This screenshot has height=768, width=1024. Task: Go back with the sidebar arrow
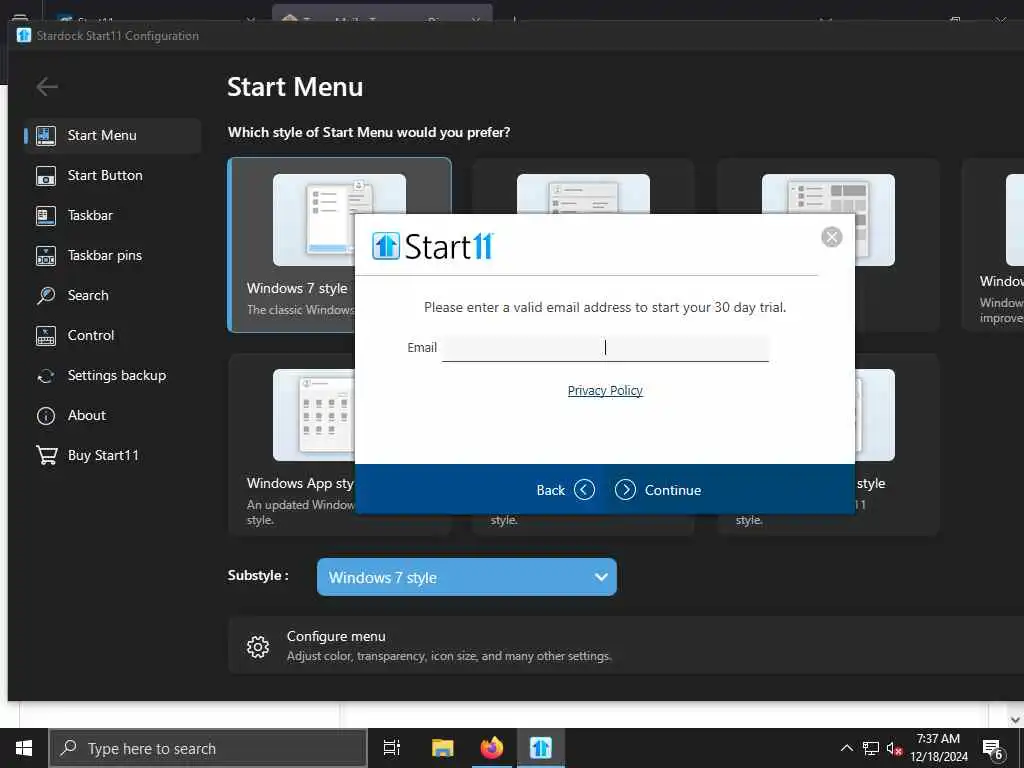tap(47, 87)
